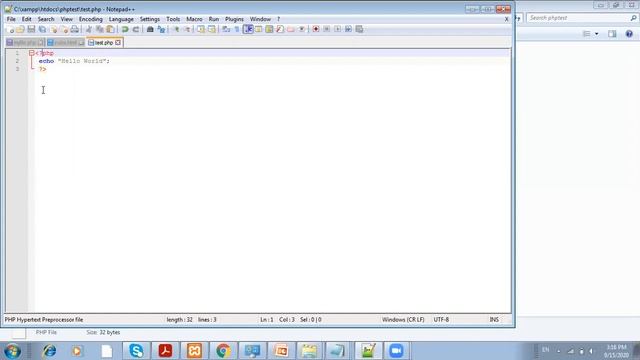Viewport: 640px width, 360px height.
Task: Open the Settings menu
Action: click(150, 19)
